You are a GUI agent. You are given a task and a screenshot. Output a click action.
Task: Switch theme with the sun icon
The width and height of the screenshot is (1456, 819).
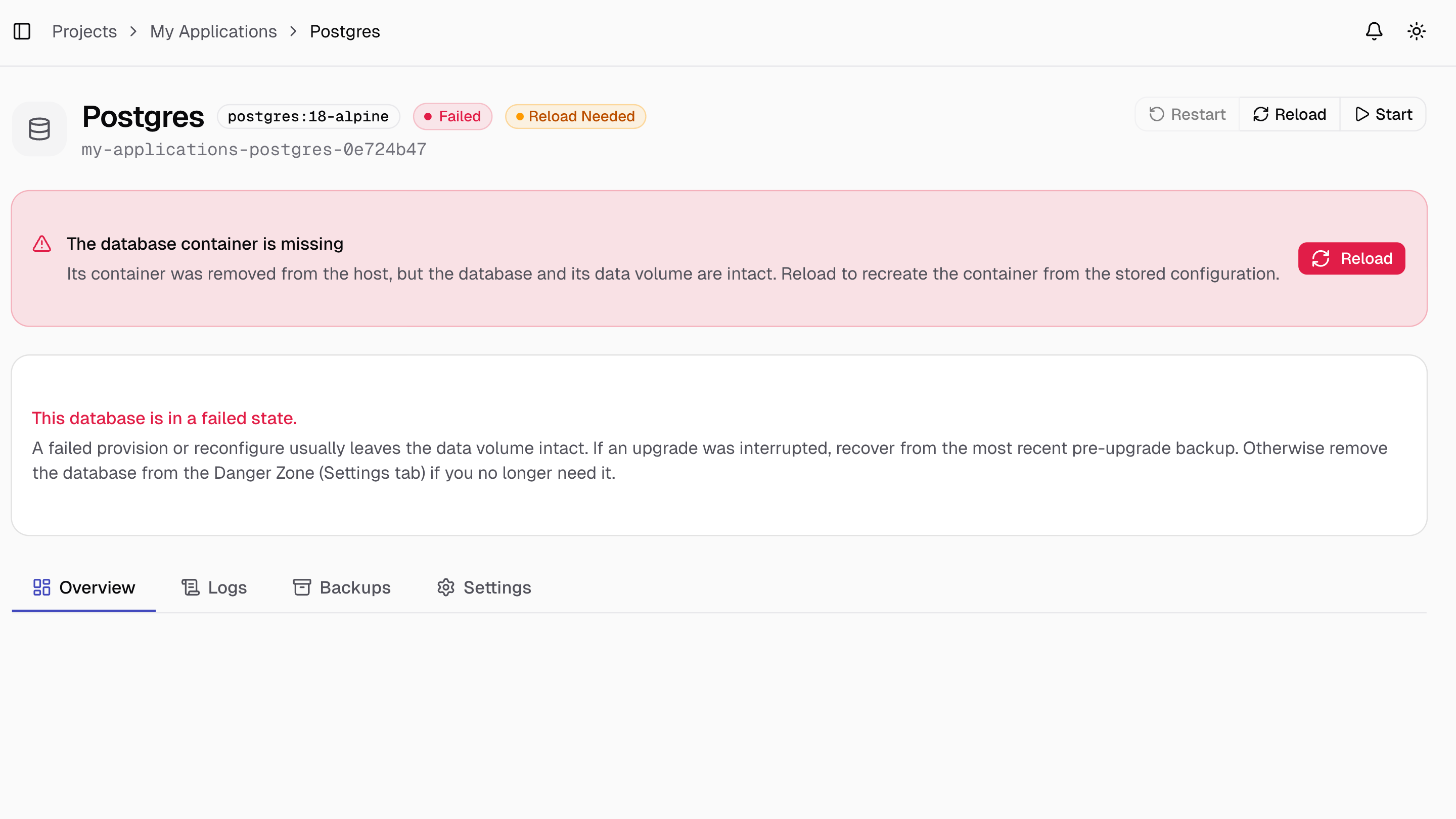pyautogui.click(x=1417, y=31)
